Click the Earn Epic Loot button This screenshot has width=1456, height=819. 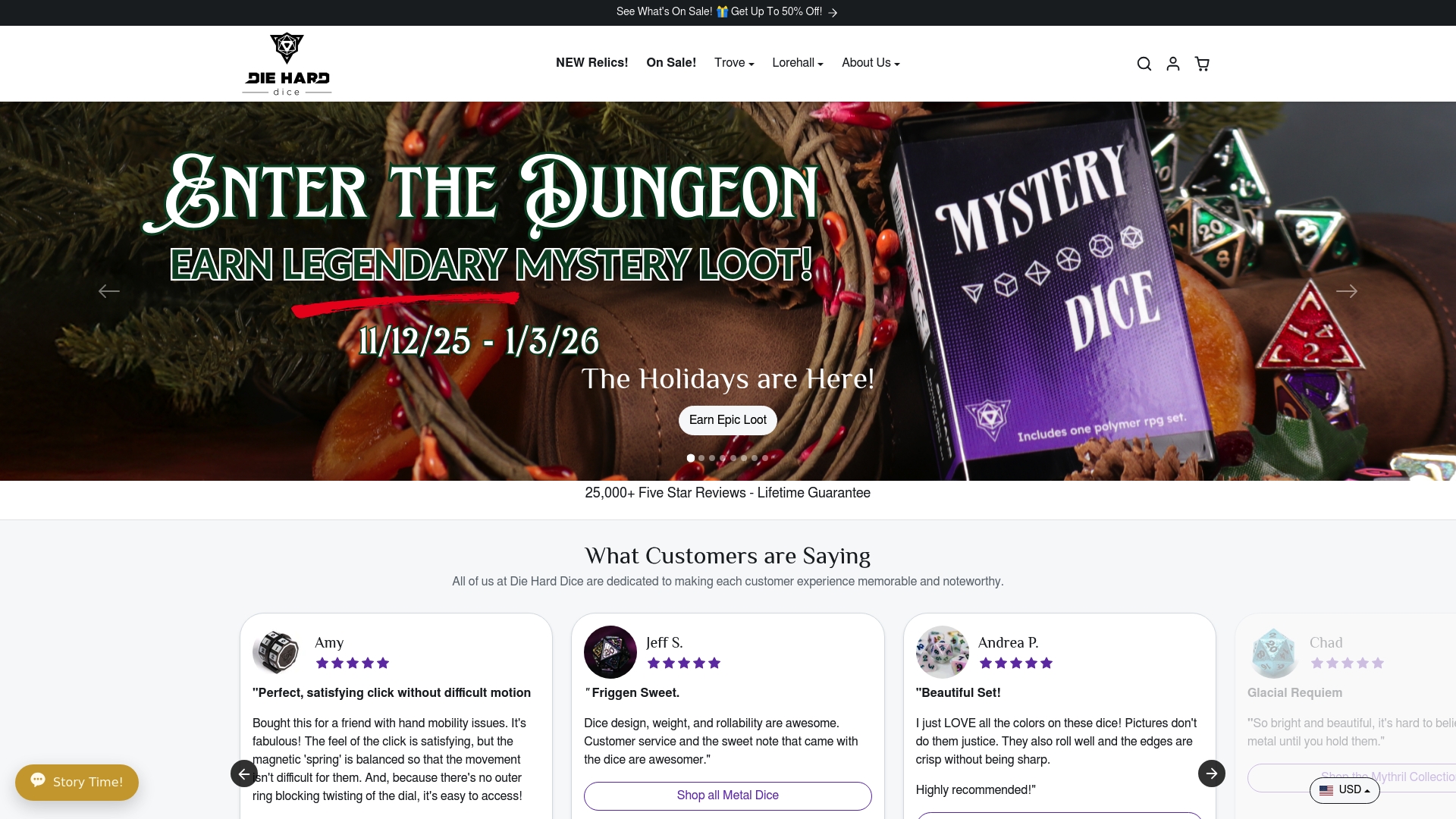(x=727, y=419)
